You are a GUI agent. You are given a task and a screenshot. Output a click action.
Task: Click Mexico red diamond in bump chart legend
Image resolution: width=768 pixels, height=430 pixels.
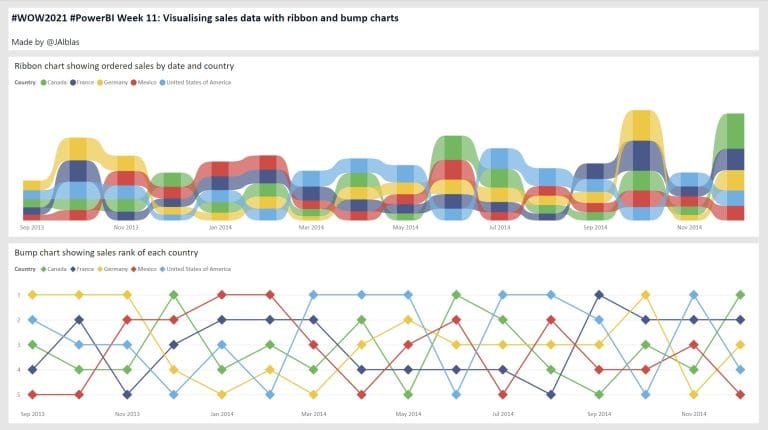point(134,269)
